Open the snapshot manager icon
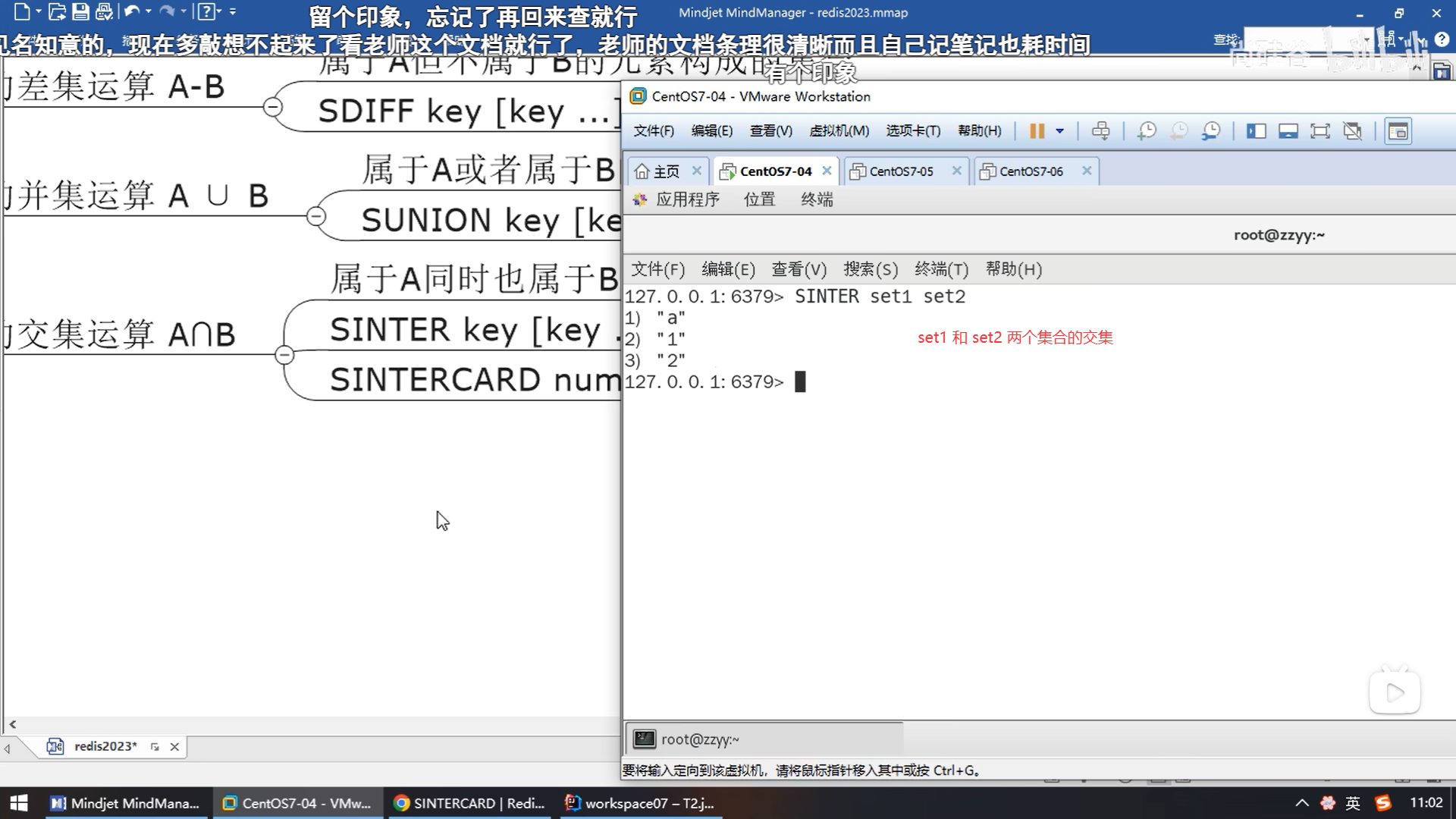Screen dimensions: 1456x819 1211,131
